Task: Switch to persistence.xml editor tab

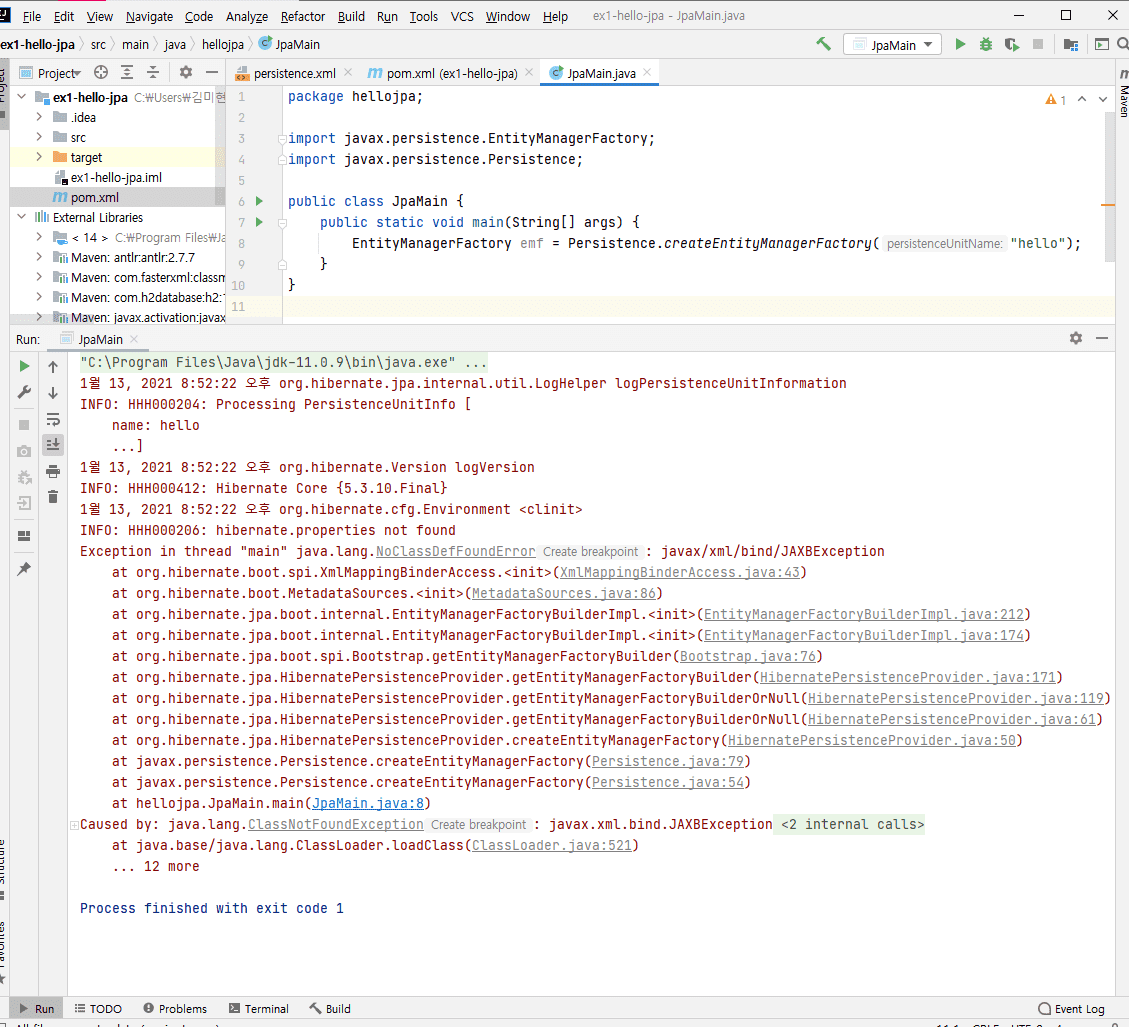Action: coord(294,73)
